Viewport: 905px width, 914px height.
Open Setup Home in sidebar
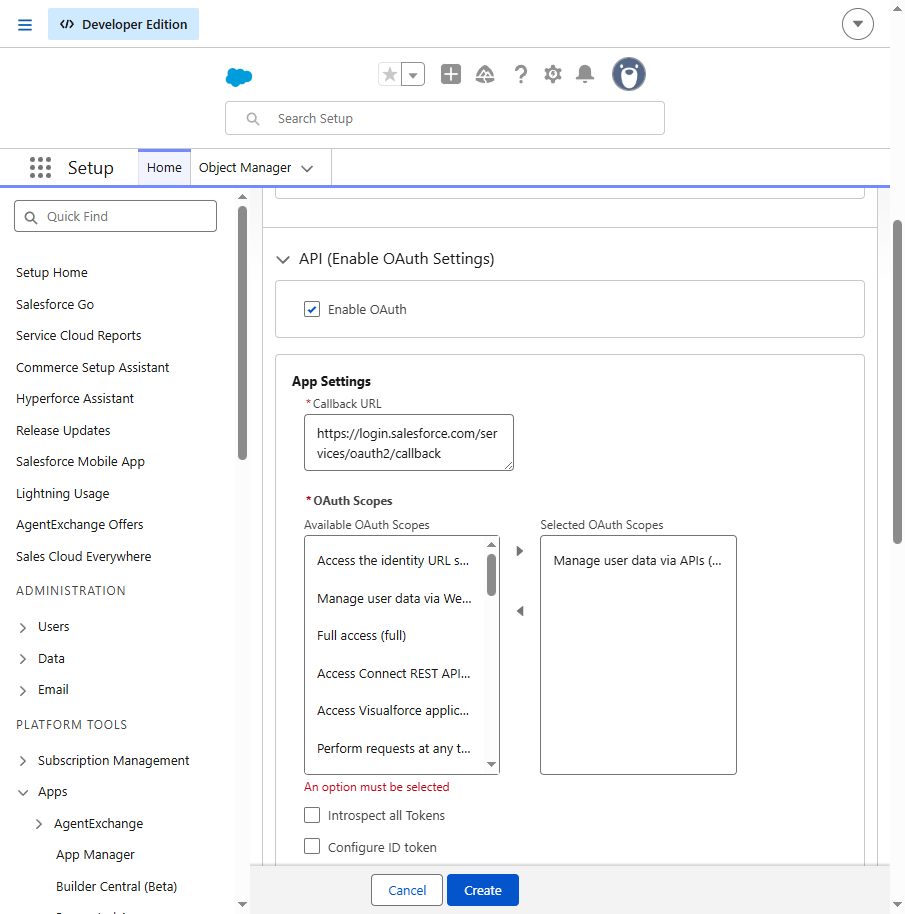click(52, 273)
